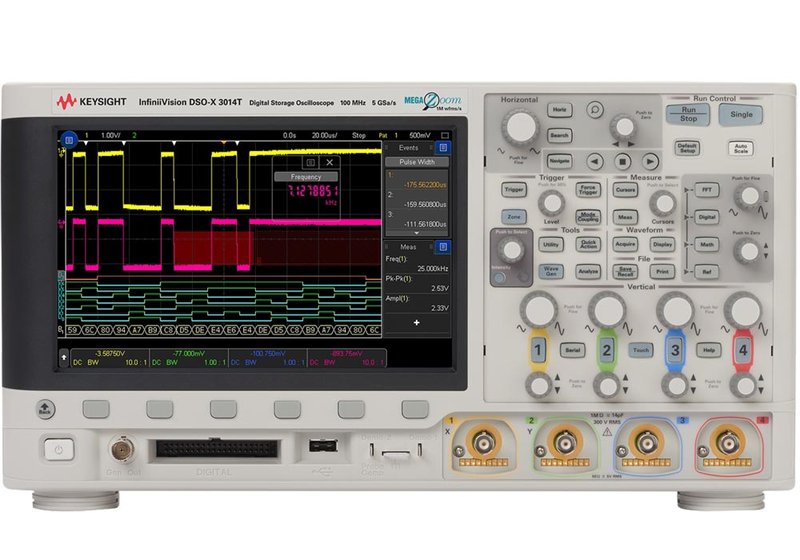Toggle channel 4 red button
The width and height of the screenshot is (800, 560).
tap(743, 350)
